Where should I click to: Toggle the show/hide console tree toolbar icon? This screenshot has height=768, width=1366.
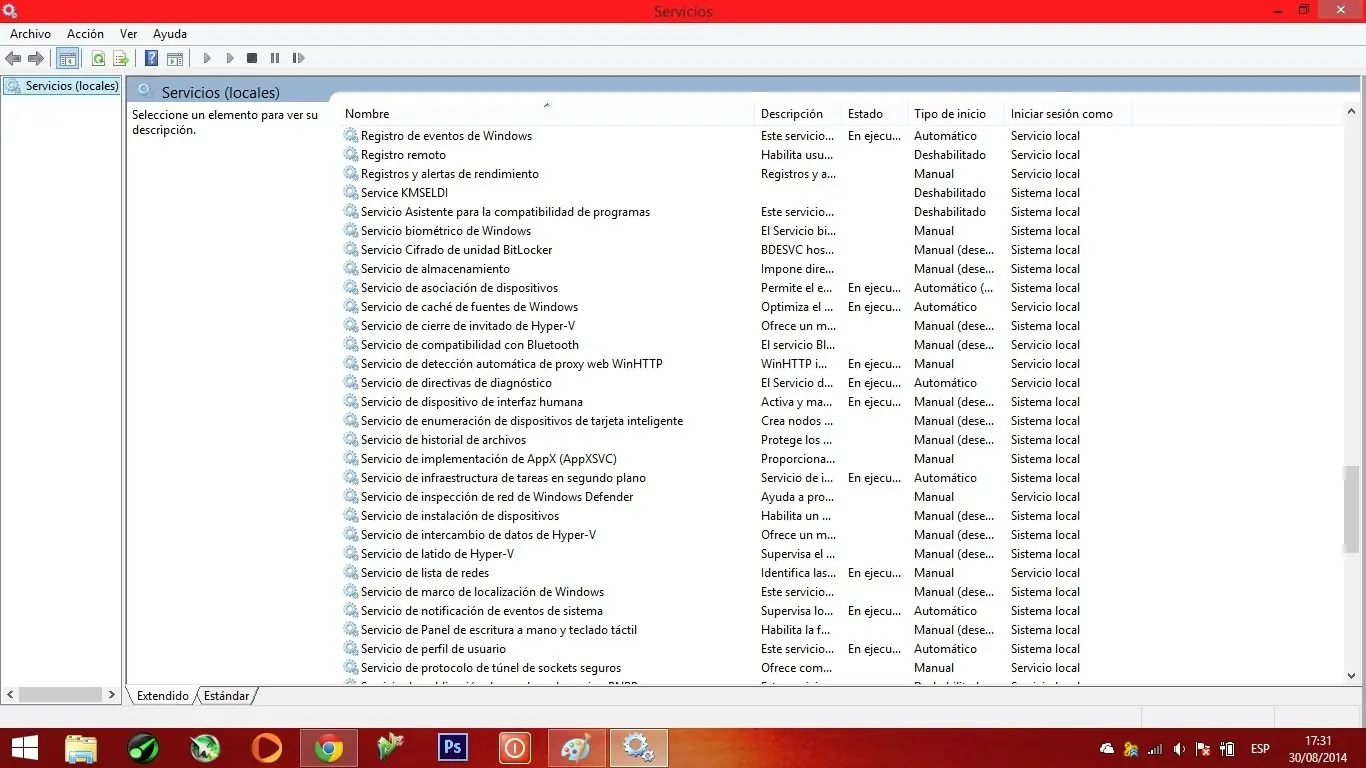pos(68,59)
